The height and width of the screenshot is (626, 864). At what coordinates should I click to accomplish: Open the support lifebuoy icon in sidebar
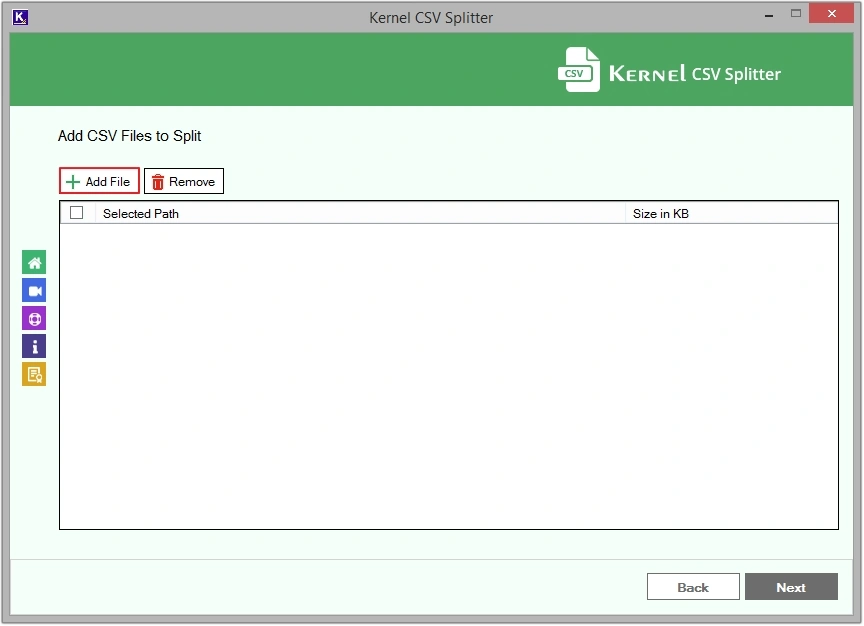click(x=33, y=317)
